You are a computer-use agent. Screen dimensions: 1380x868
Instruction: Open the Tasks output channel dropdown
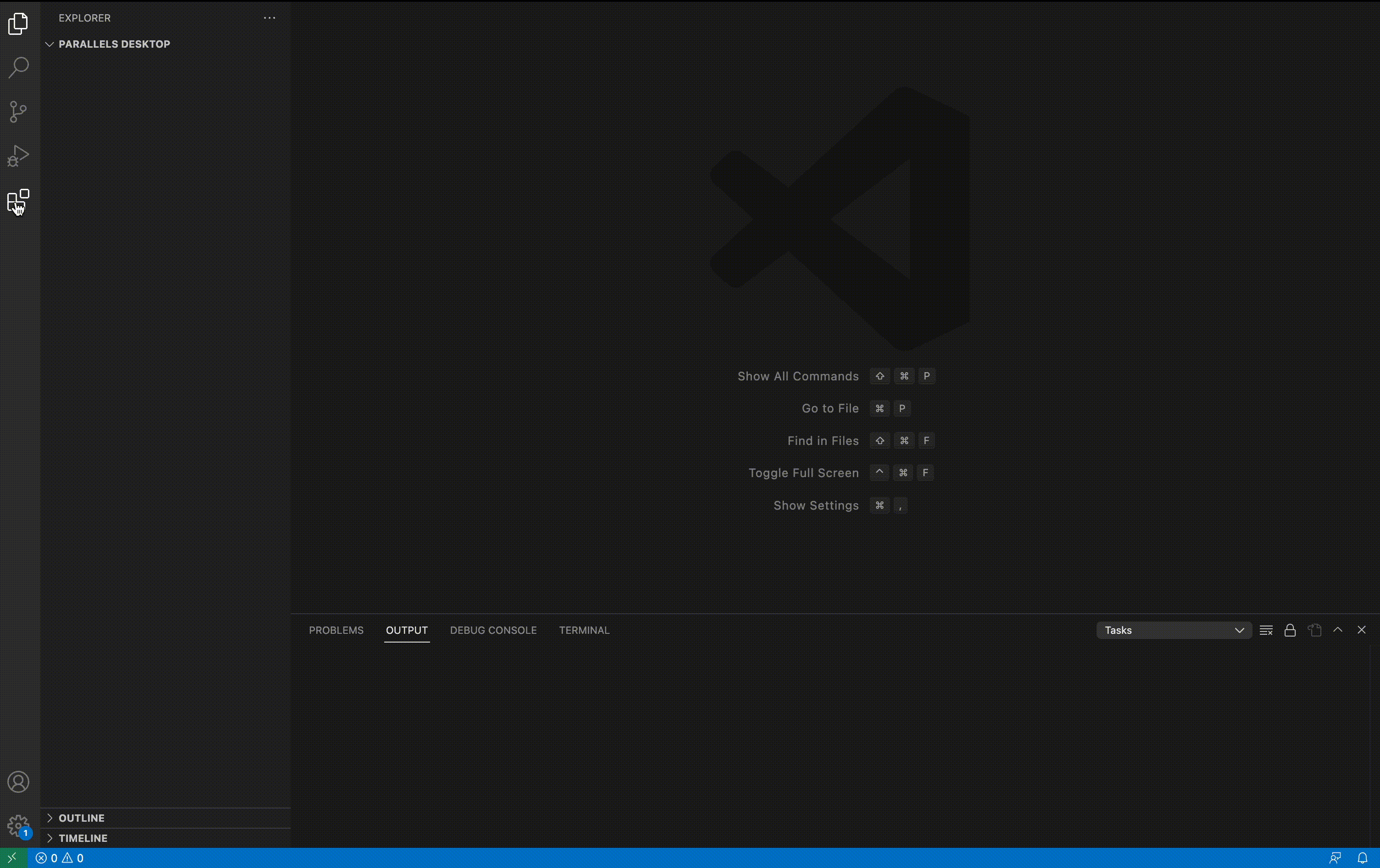[x=1173, y=630]
